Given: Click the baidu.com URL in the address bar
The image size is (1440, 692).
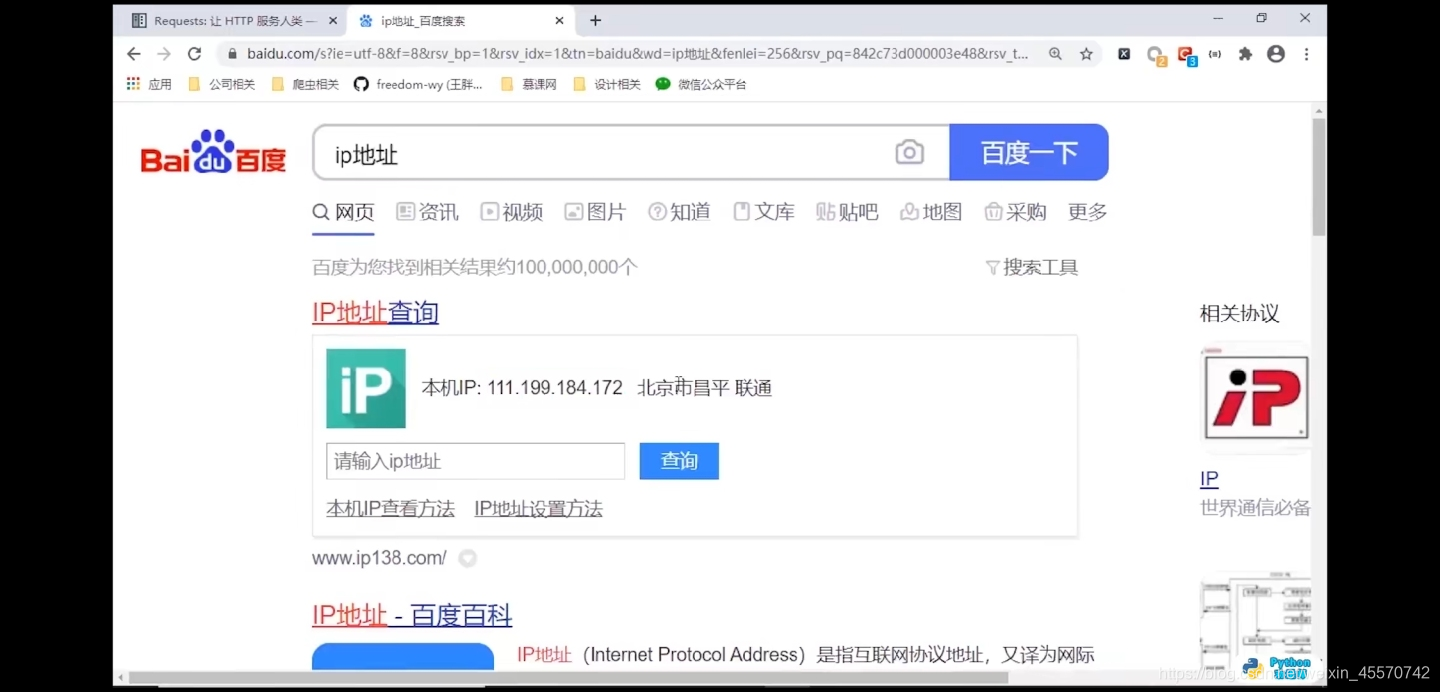Looking at the screenshot, I should (638, 54).
